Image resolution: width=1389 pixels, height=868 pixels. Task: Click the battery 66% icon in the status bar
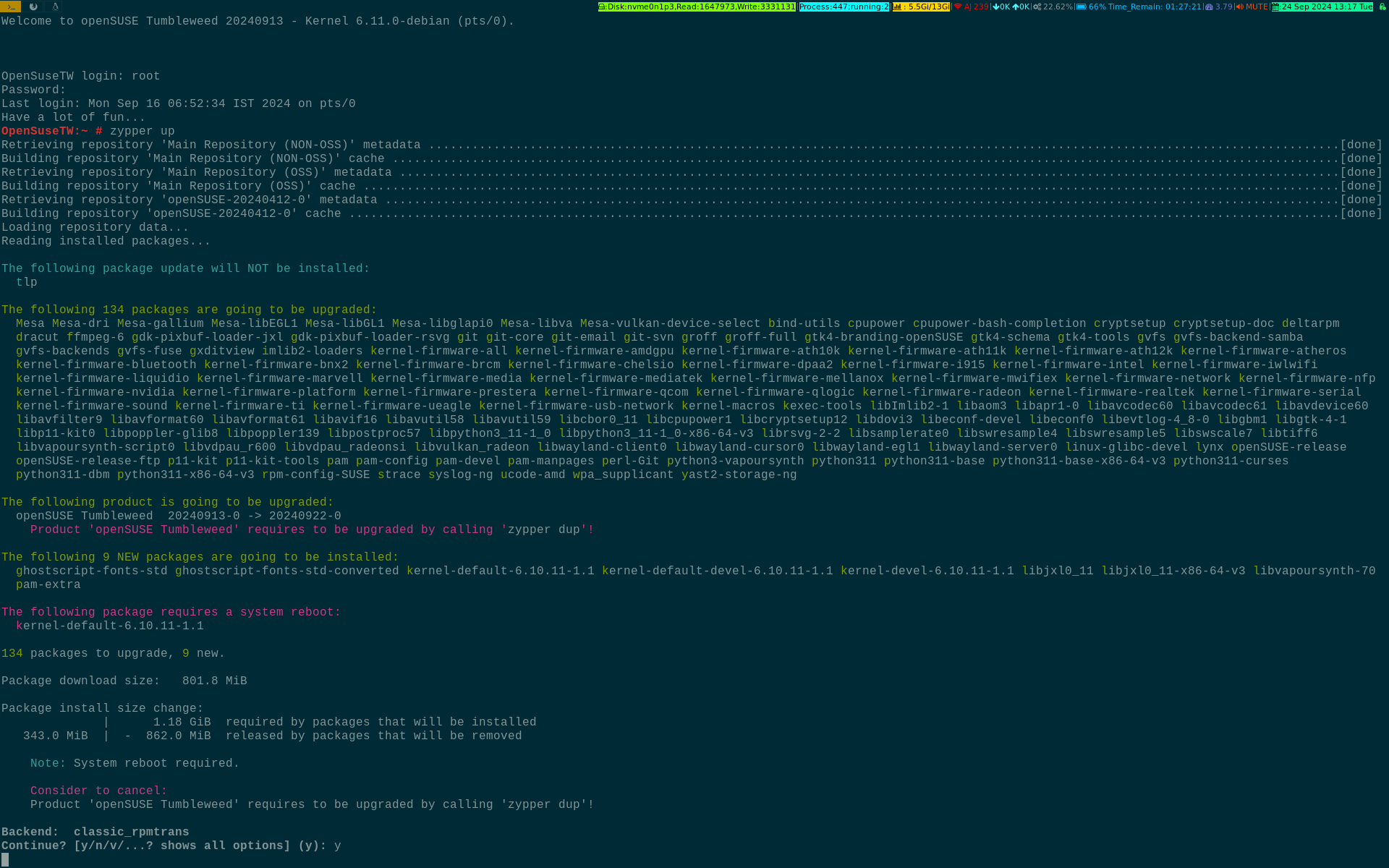coord(1082,7)
